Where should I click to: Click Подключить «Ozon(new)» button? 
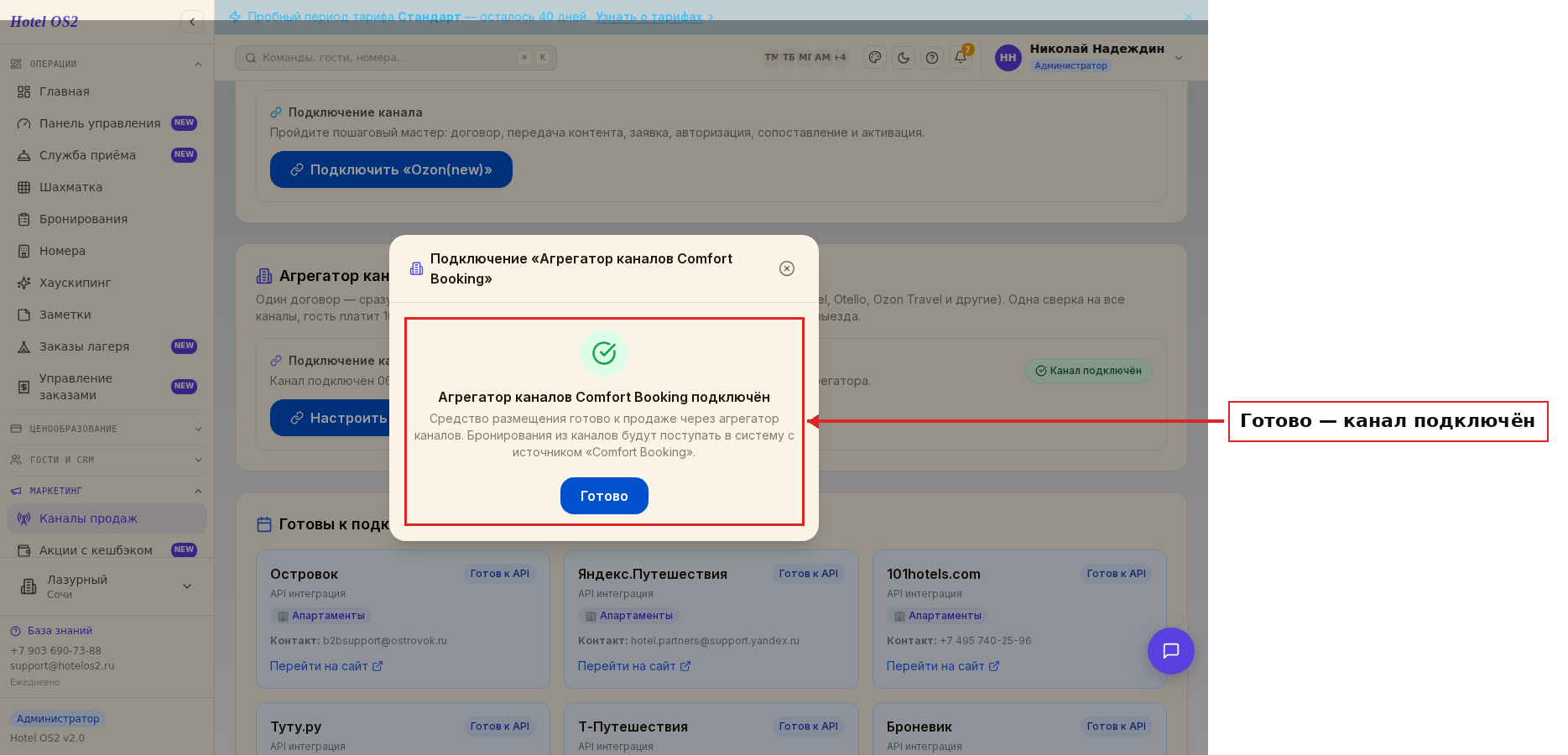pos(391,169)
